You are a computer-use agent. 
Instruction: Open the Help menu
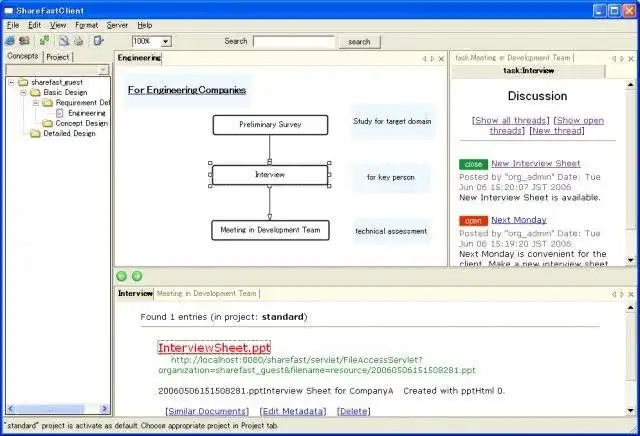[144, 25]
